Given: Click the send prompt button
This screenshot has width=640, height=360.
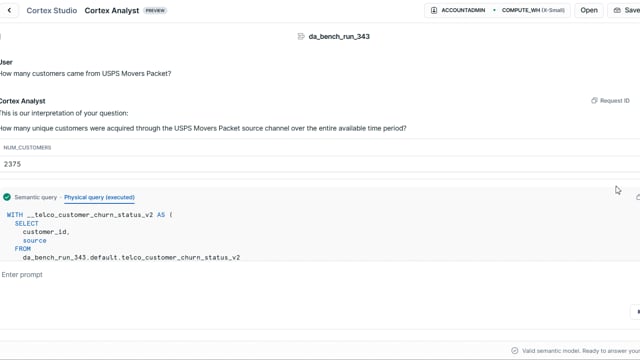Looking at the screenshot, I should [x=636, y=311].
